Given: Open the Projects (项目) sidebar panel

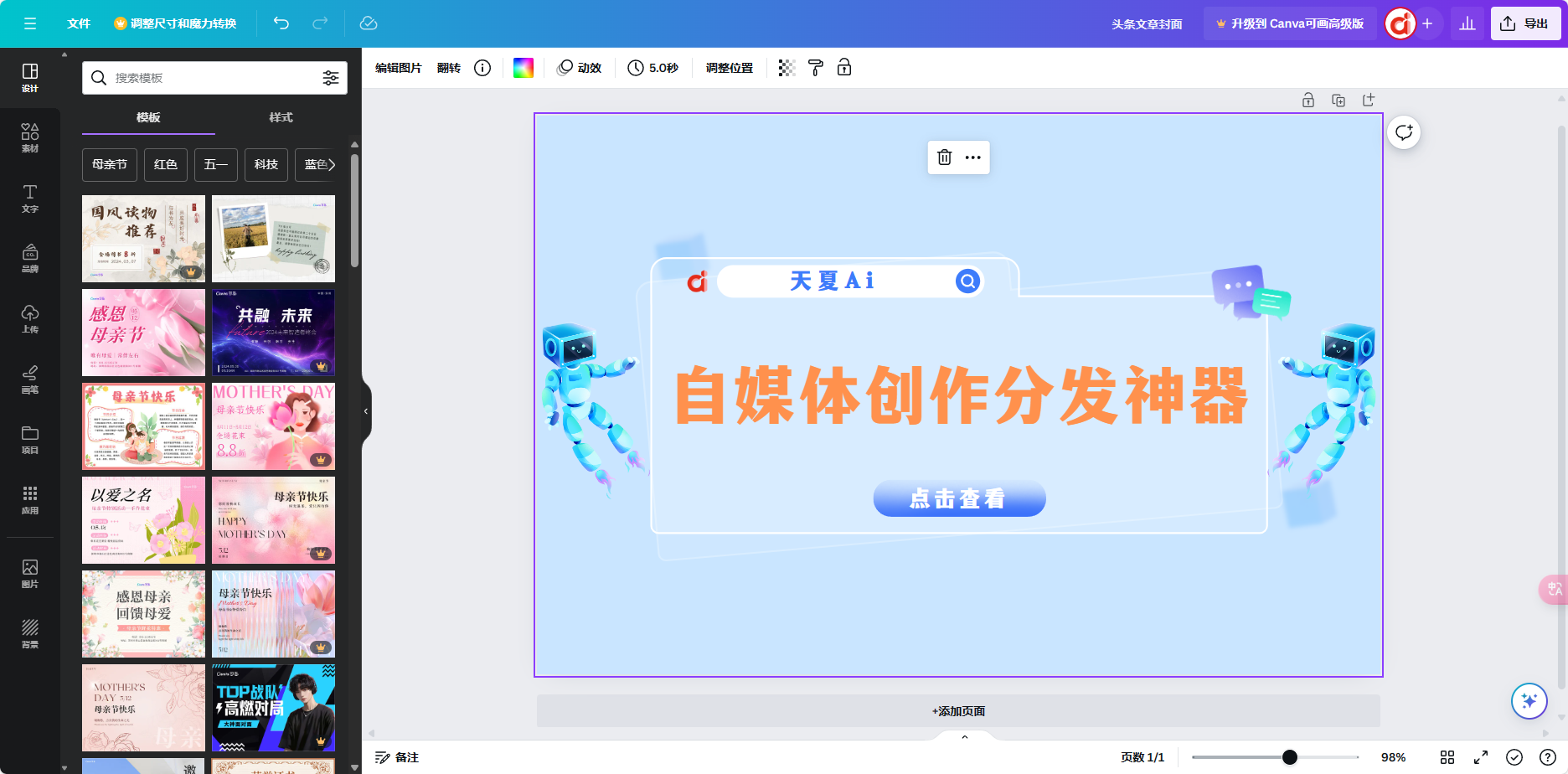Looking at the screenshot, I should pyautogui.click(x=30, y=440).
